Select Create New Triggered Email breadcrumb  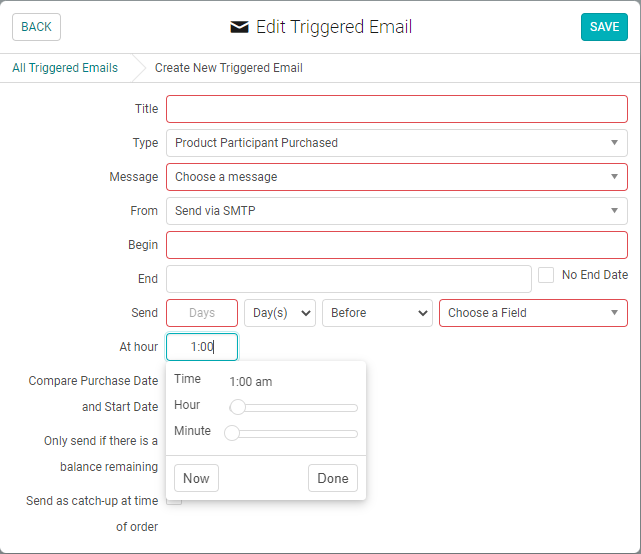[x=229, y=68]
